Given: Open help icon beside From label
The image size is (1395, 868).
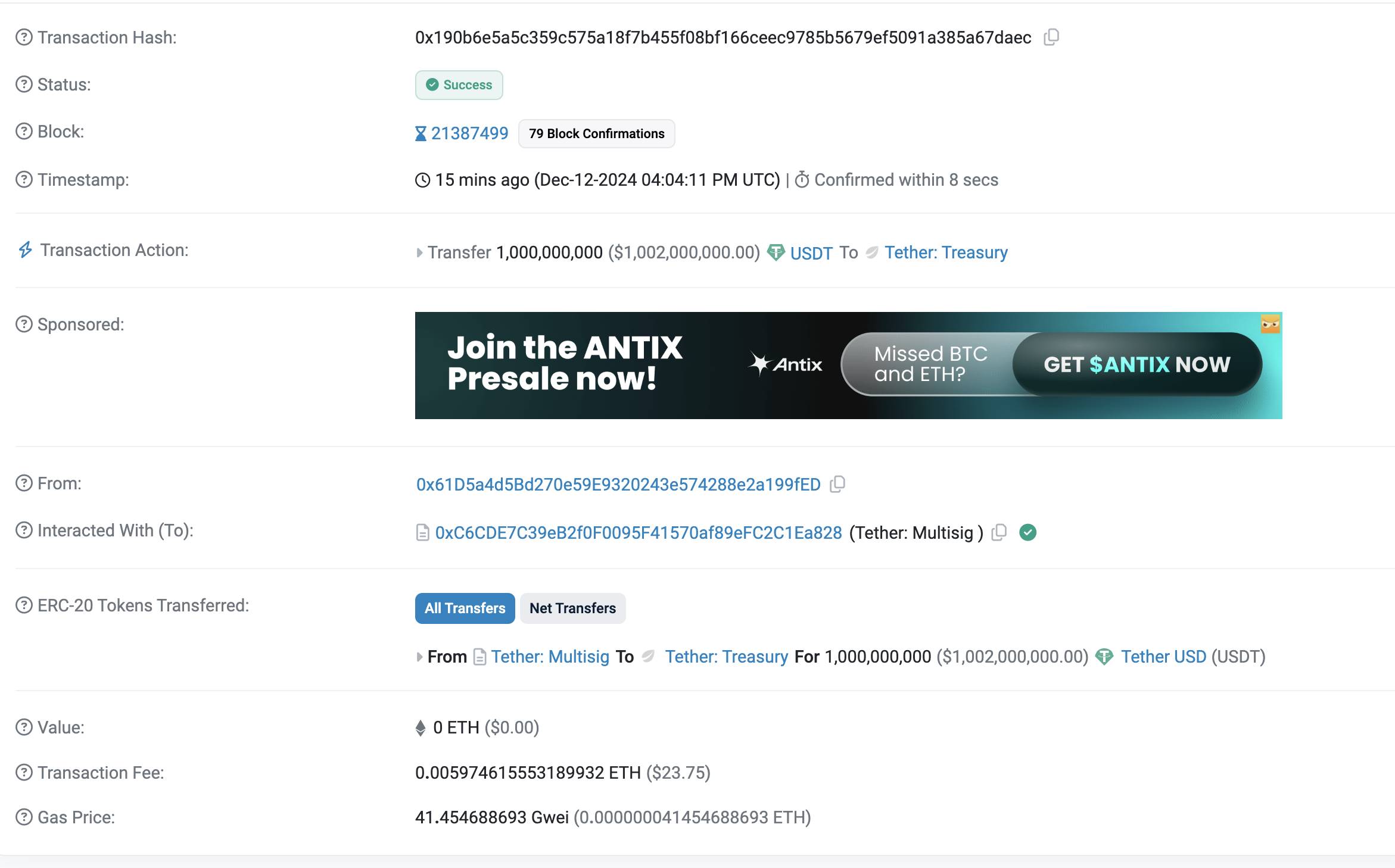Looking at the screenshot, I should [x=24, y=483].
